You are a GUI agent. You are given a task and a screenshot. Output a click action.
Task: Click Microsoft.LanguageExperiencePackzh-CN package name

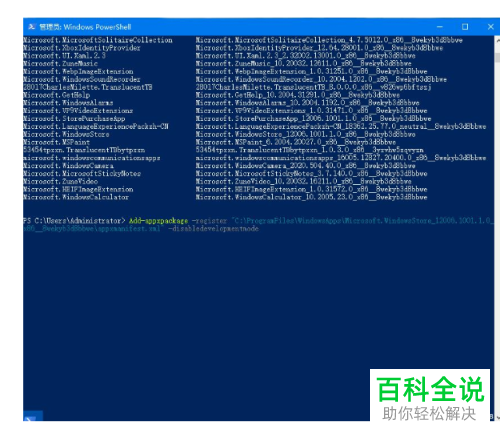tap(96, 127)
